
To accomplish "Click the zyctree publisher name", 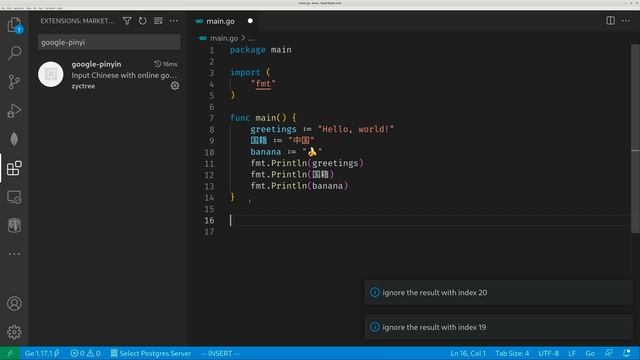I will tap(83, 86).
